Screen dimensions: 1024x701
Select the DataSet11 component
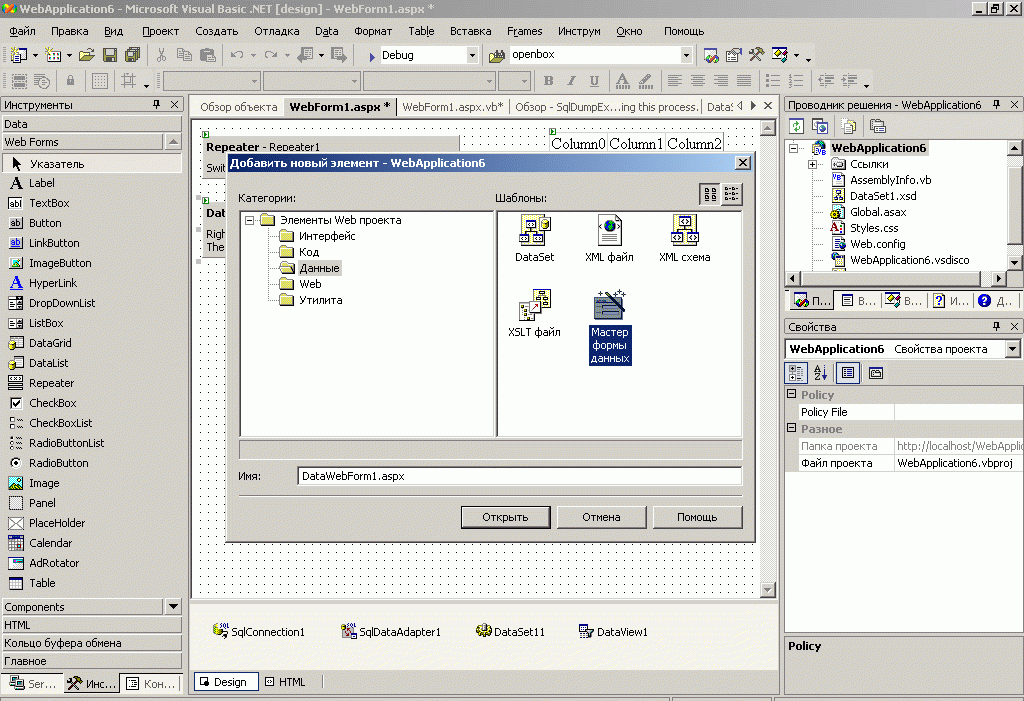tap(510, 631)
